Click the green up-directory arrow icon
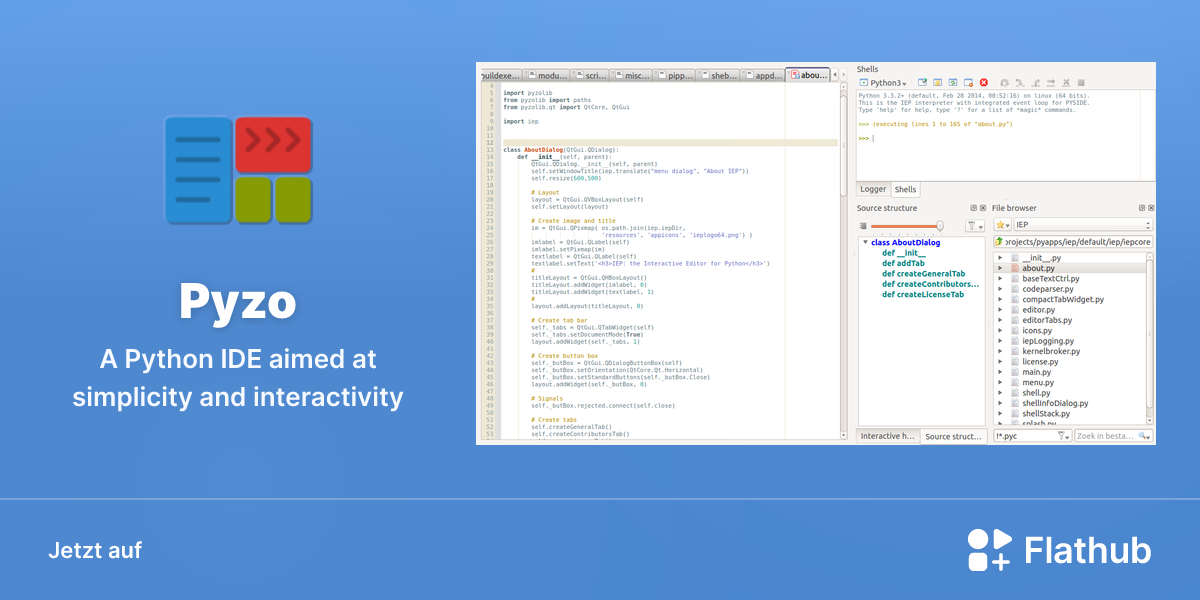The width and height of the screenshot is (1200, 600). 999,241
